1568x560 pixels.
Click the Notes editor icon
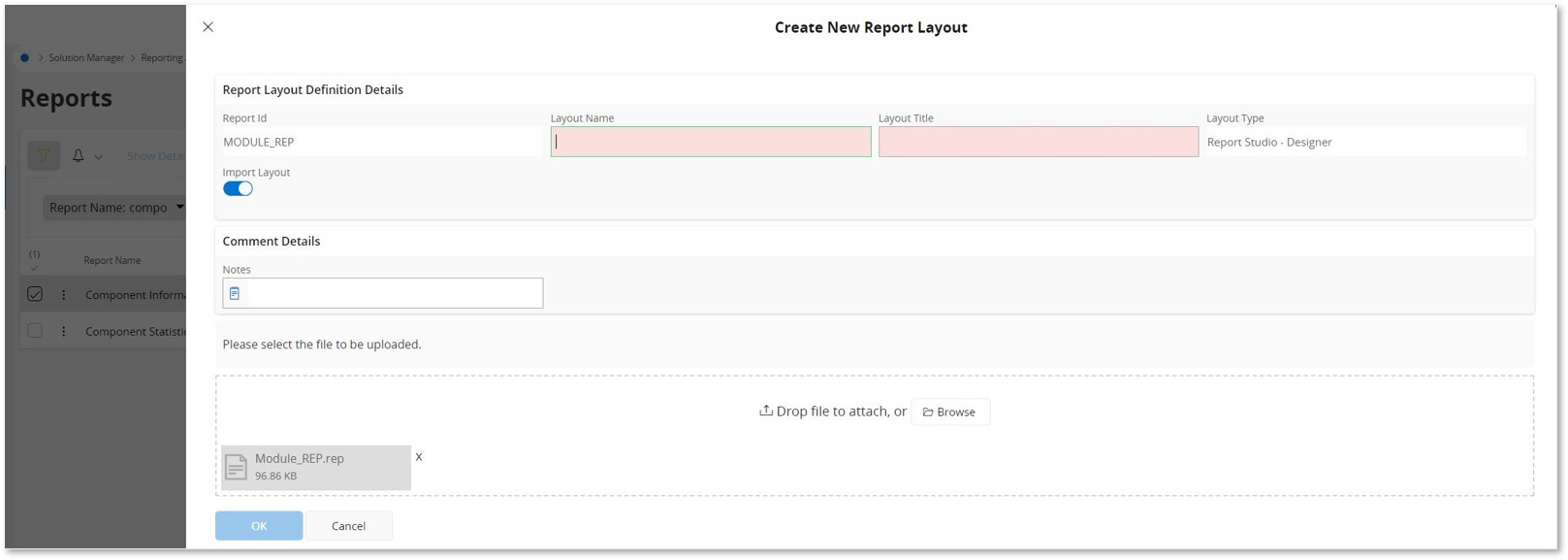[235, 293]
